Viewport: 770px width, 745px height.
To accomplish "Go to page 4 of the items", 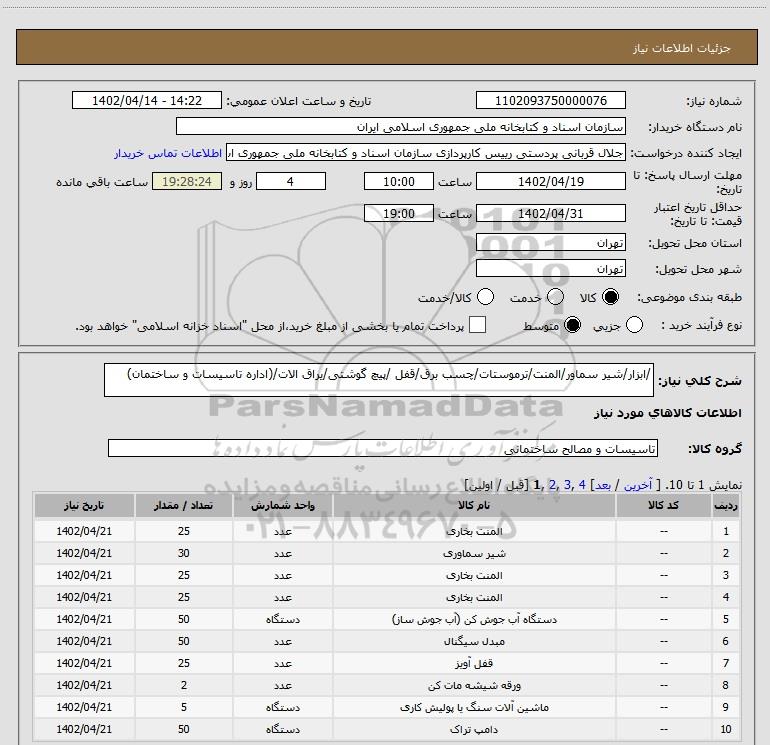I will pos(582,485).
